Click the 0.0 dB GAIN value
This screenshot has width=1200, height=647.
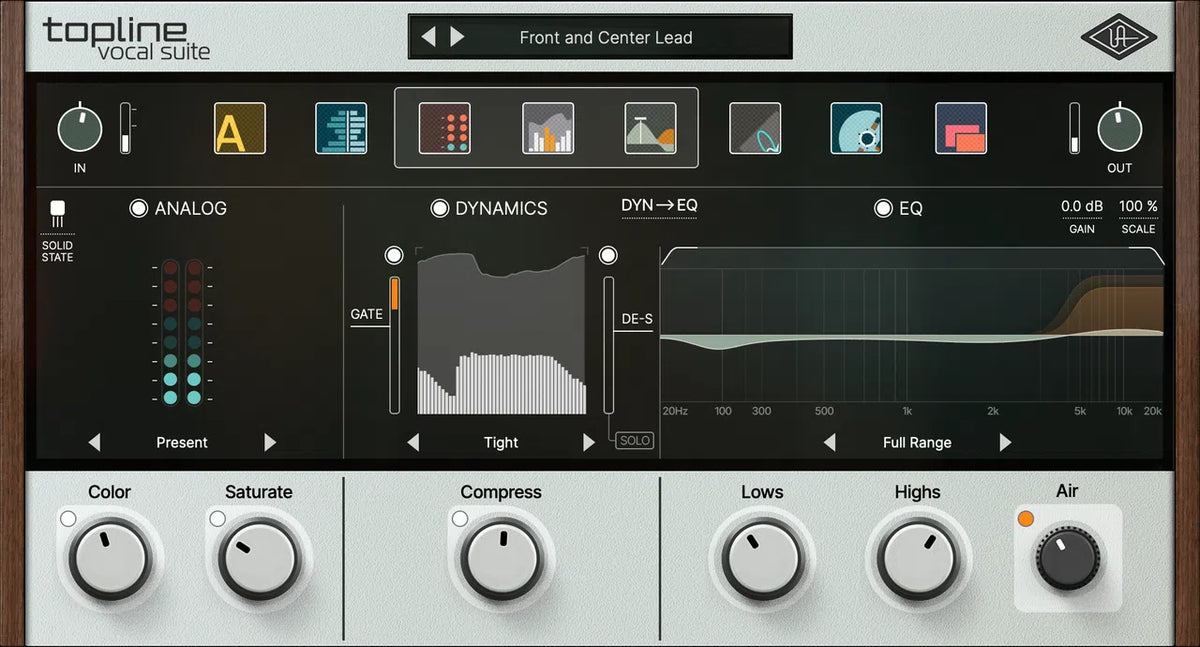(x=1081, y=205)
